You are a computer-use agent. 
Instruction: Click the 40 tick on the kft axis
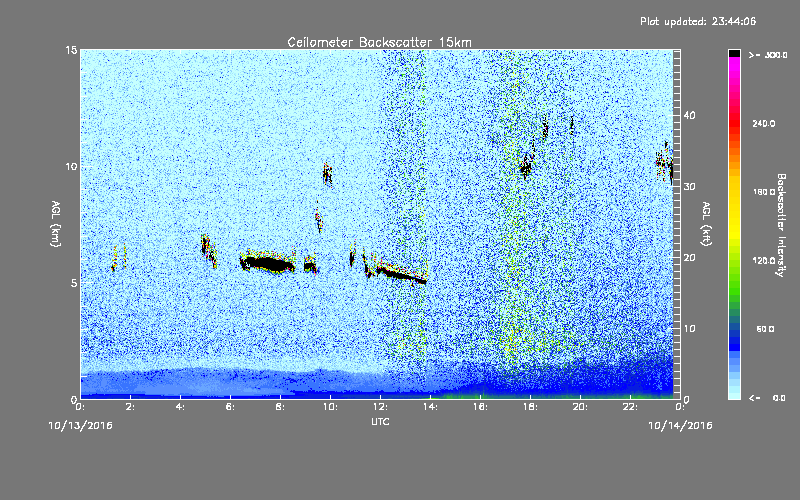pos(689,115)
